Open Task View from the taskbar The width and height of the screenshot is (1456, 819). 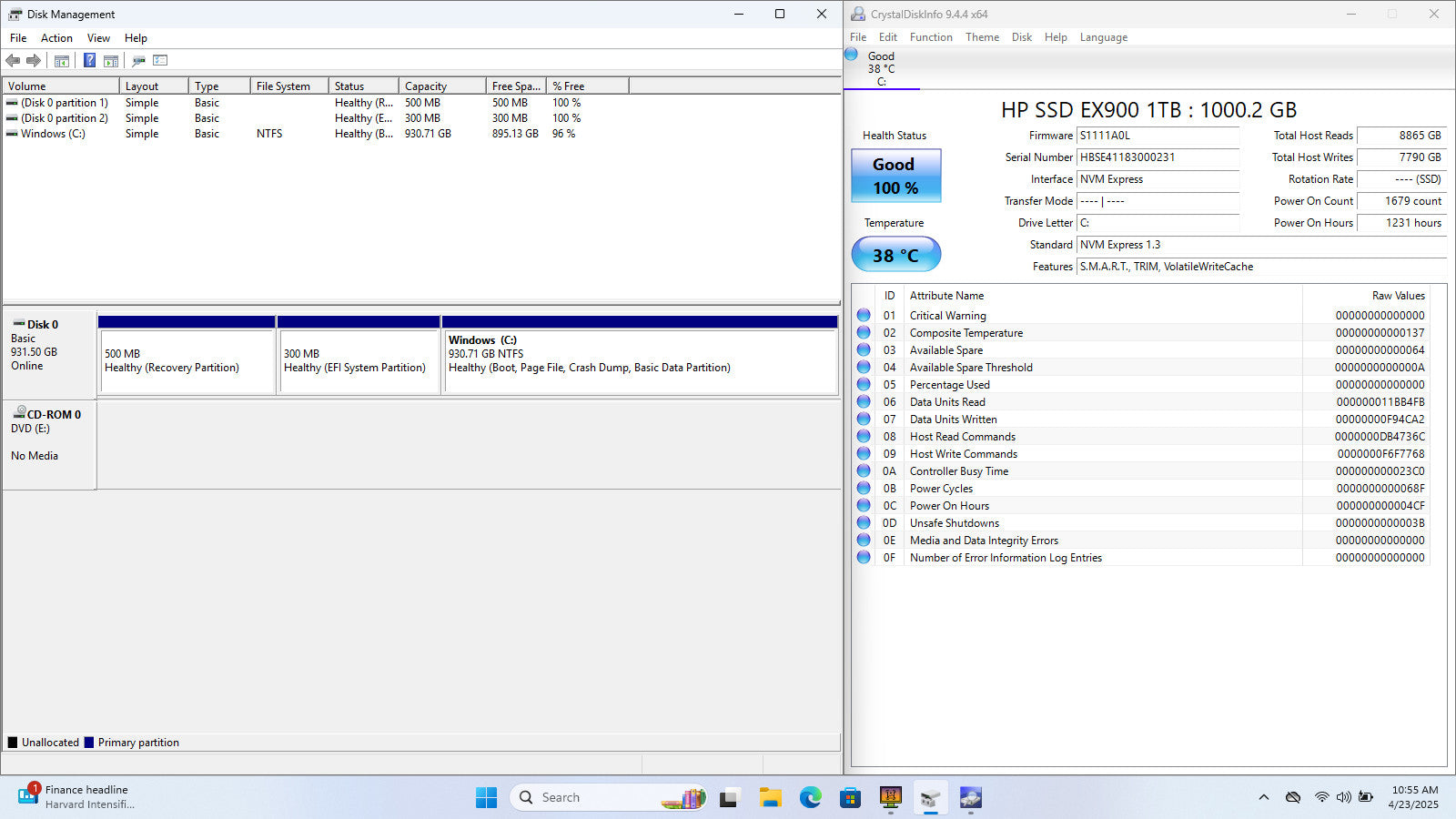coord(729,798)
